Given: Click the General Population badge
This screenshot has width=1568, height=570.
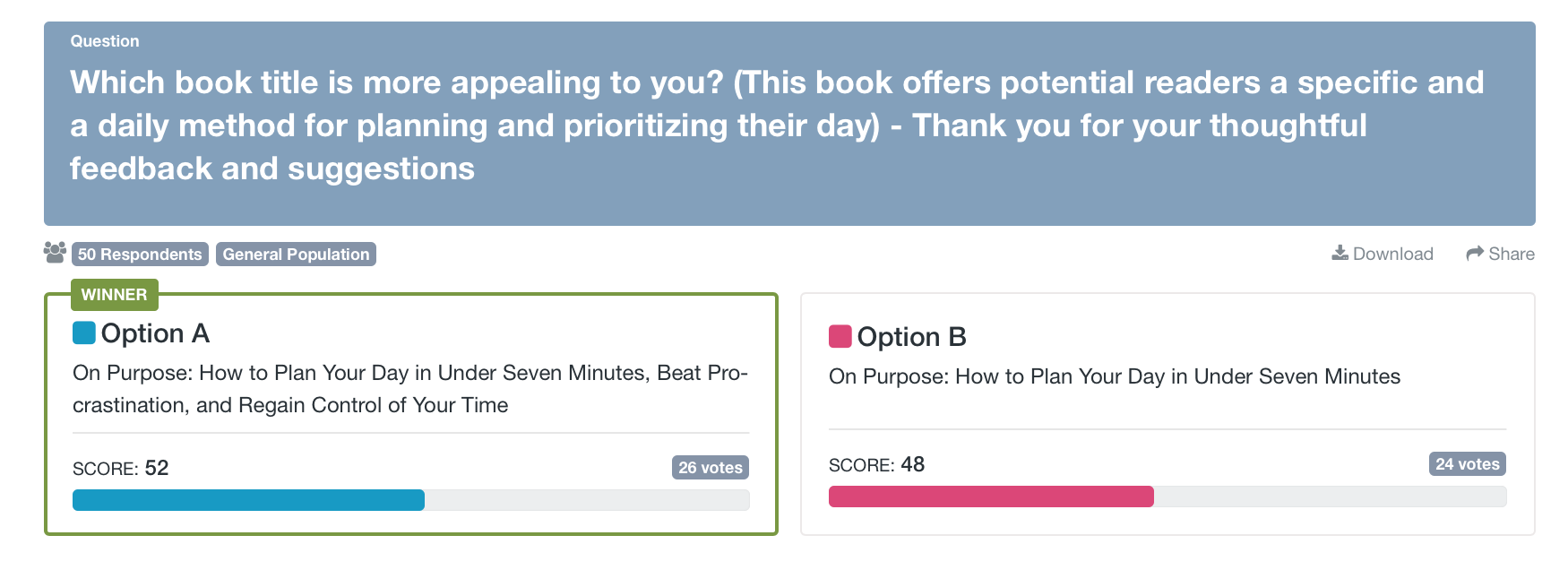Looking at the screenshot, I should (296, 254).
